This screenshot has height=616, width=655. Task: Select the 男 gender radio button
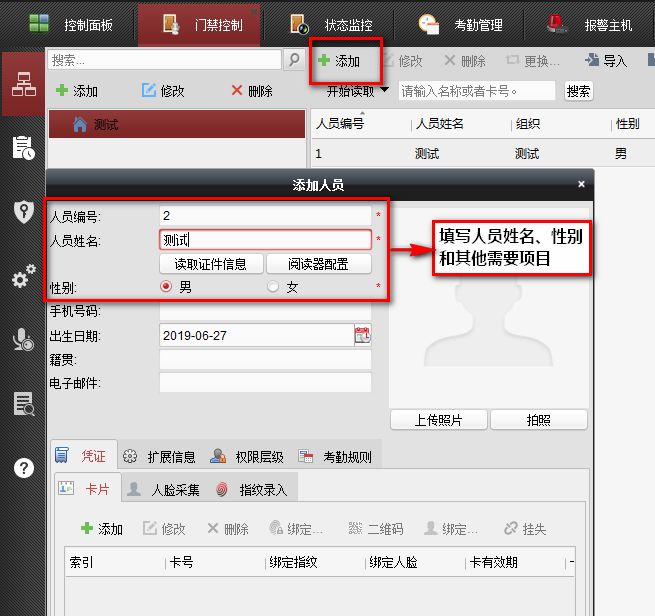coord(166,287)
